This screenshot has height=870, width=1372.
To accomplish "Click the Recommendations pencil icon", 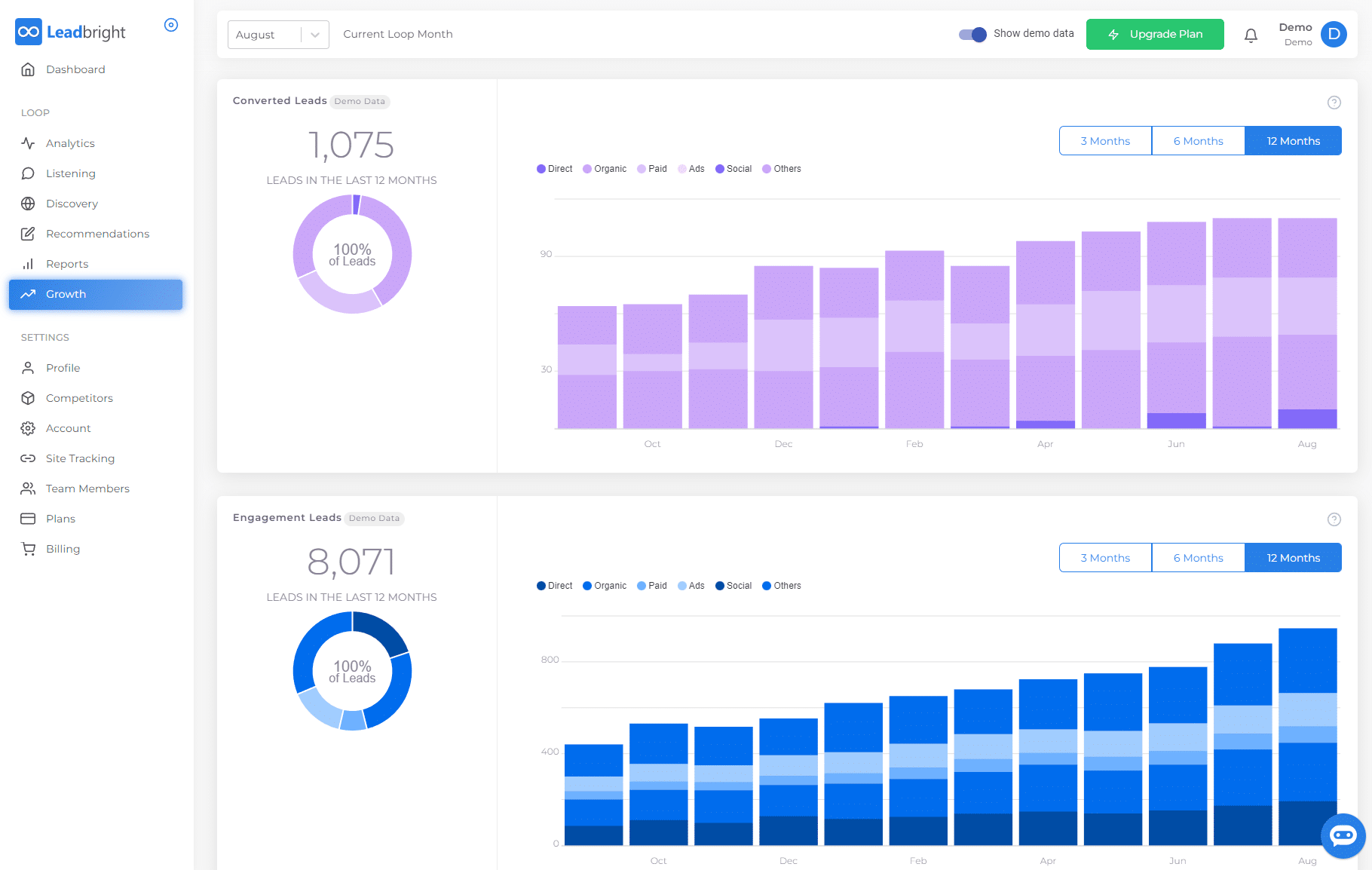I will point(28,234).
